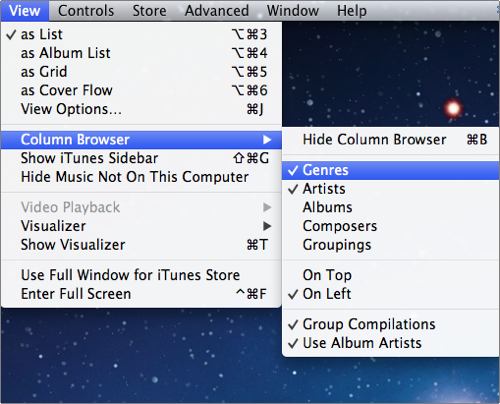Viewport: 500px width, 404px height.
Task: Open the Controls menu
Action: click(x=86, y=11)
